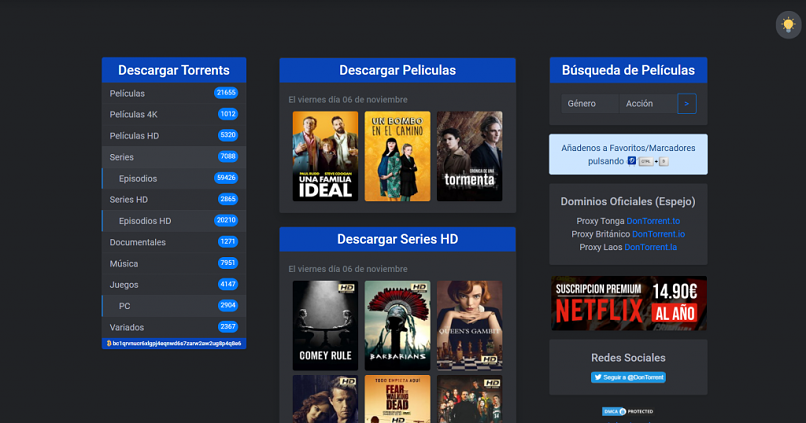Open the Variados category

click(x=174, y=327)
